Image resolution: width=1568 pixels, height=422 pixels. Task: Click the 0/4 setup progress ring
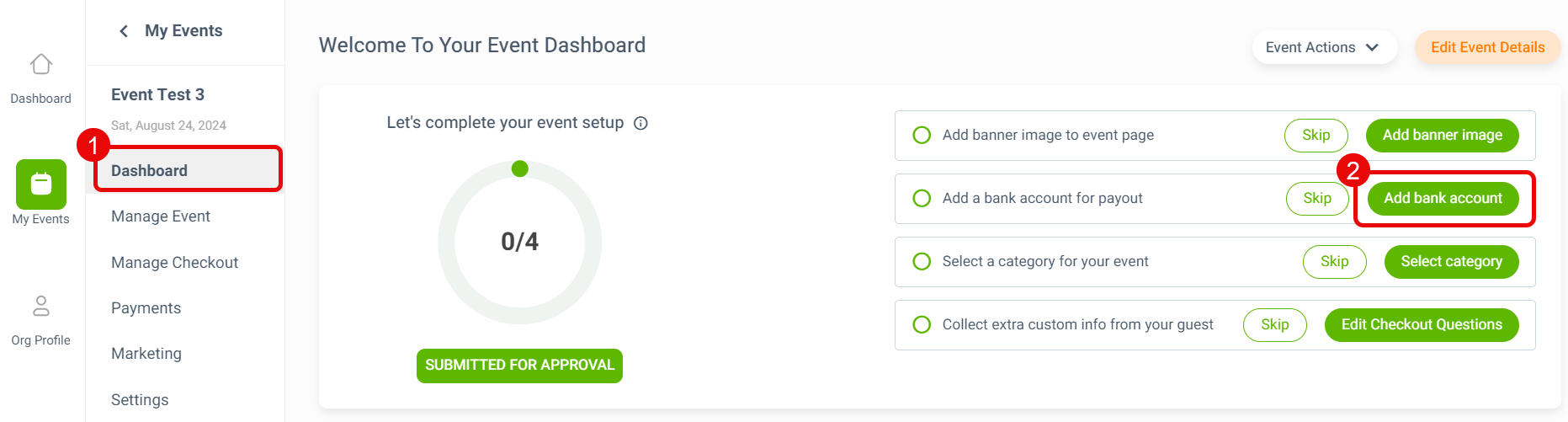pos(520,243)
